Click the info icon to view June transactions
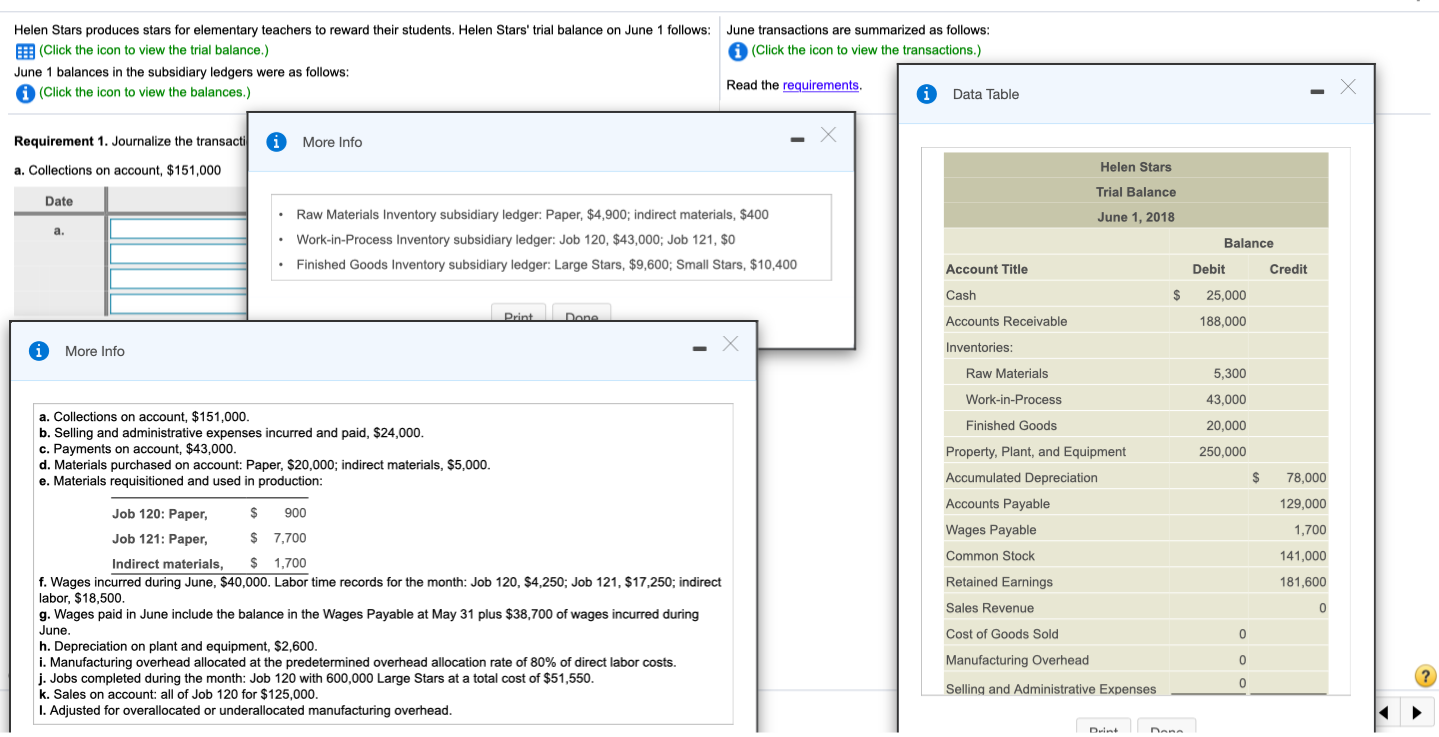This screenshot has height=737, width=1439. [736, 50]
